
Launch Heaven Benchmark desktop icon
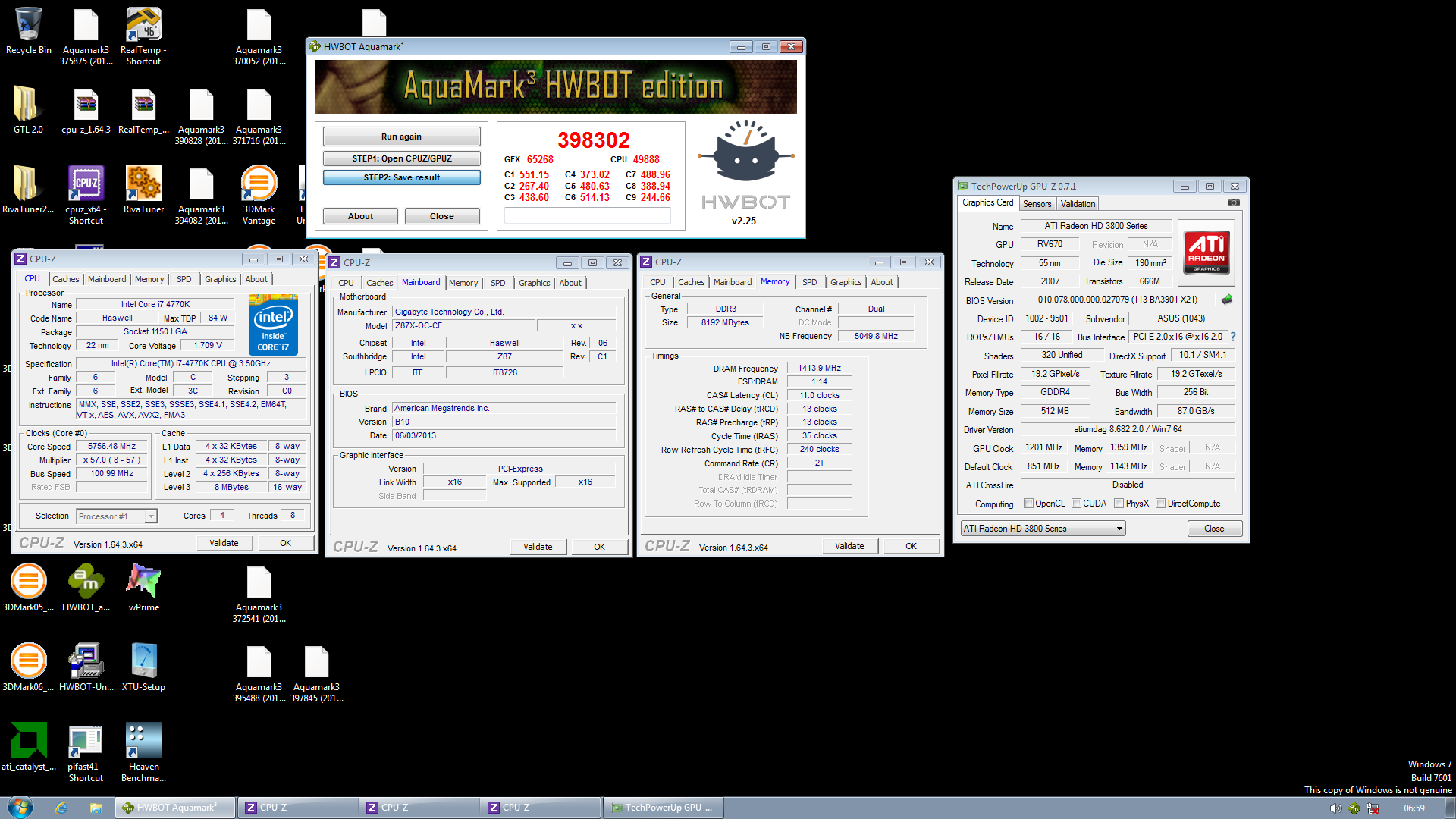143,752
